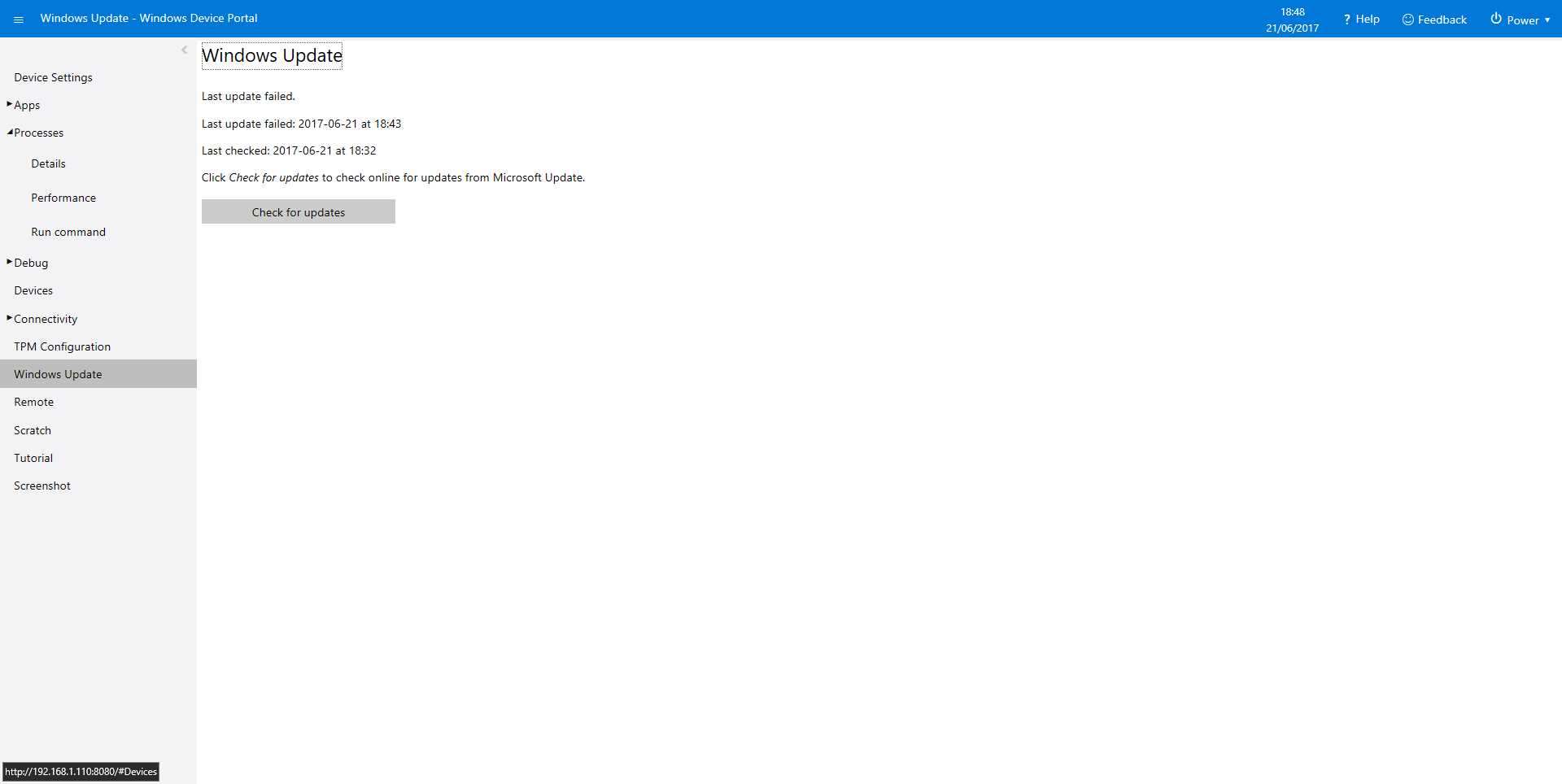Expand the Apps tree node
This screenshot has height=784, width=1562.
10,104
